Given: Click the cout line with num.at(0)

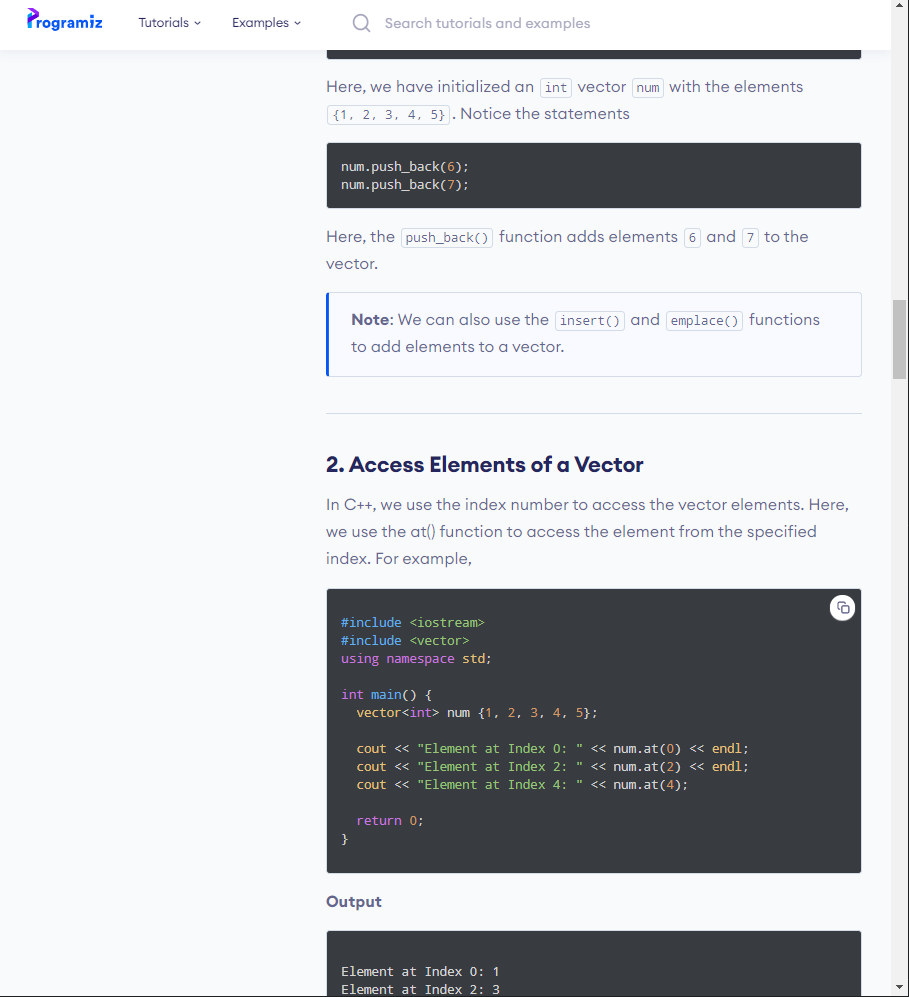Looking at the screenshot, I should [x=552, y=748].
